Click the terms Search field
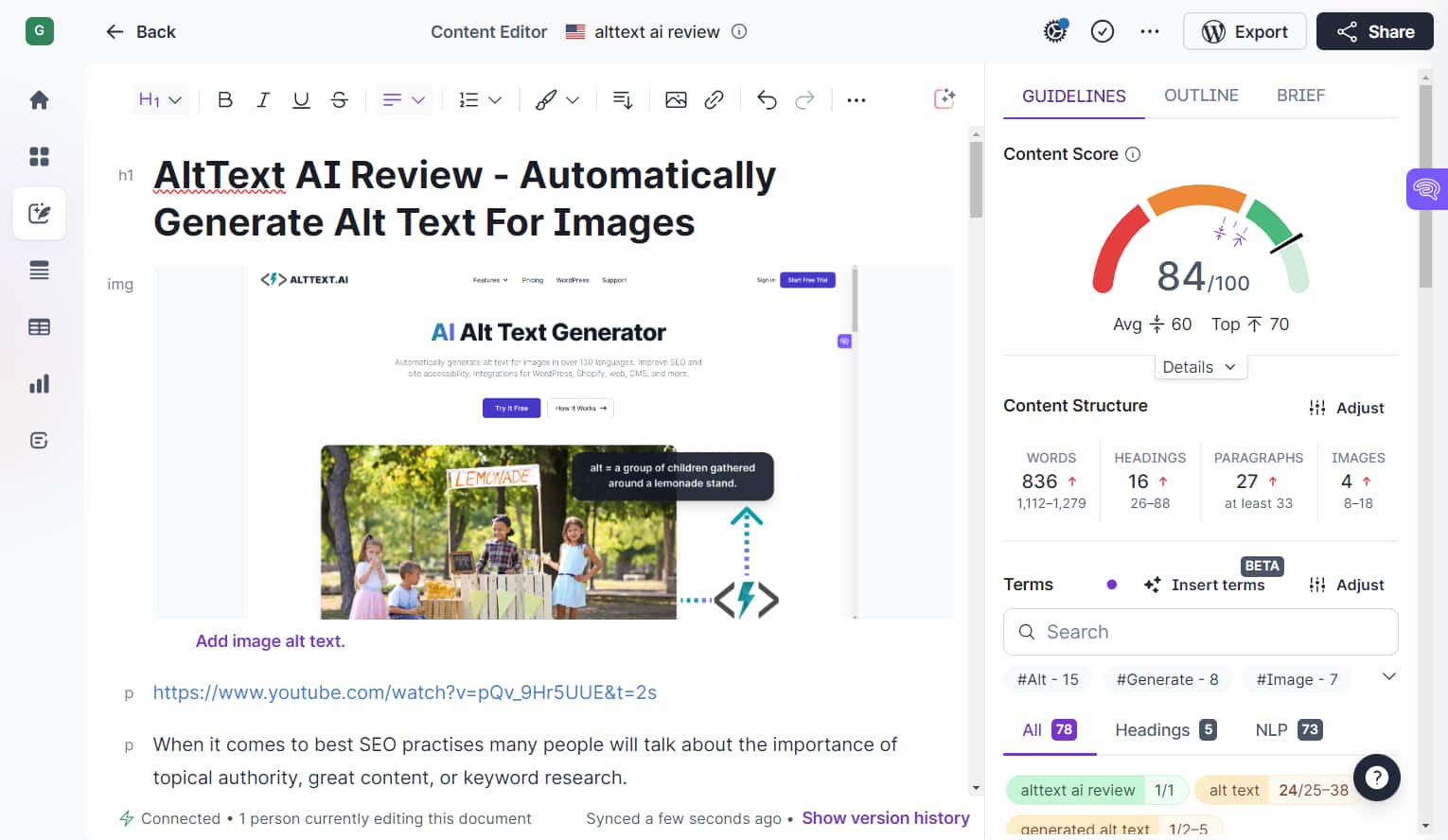 (x=1200, y=632)
